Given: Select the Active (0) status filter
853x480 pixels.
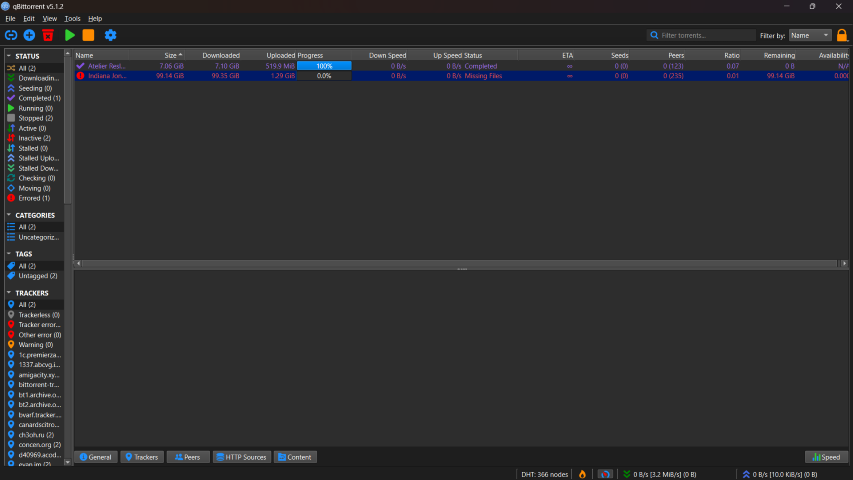Looking at the screenshot, I should (34, 128).
